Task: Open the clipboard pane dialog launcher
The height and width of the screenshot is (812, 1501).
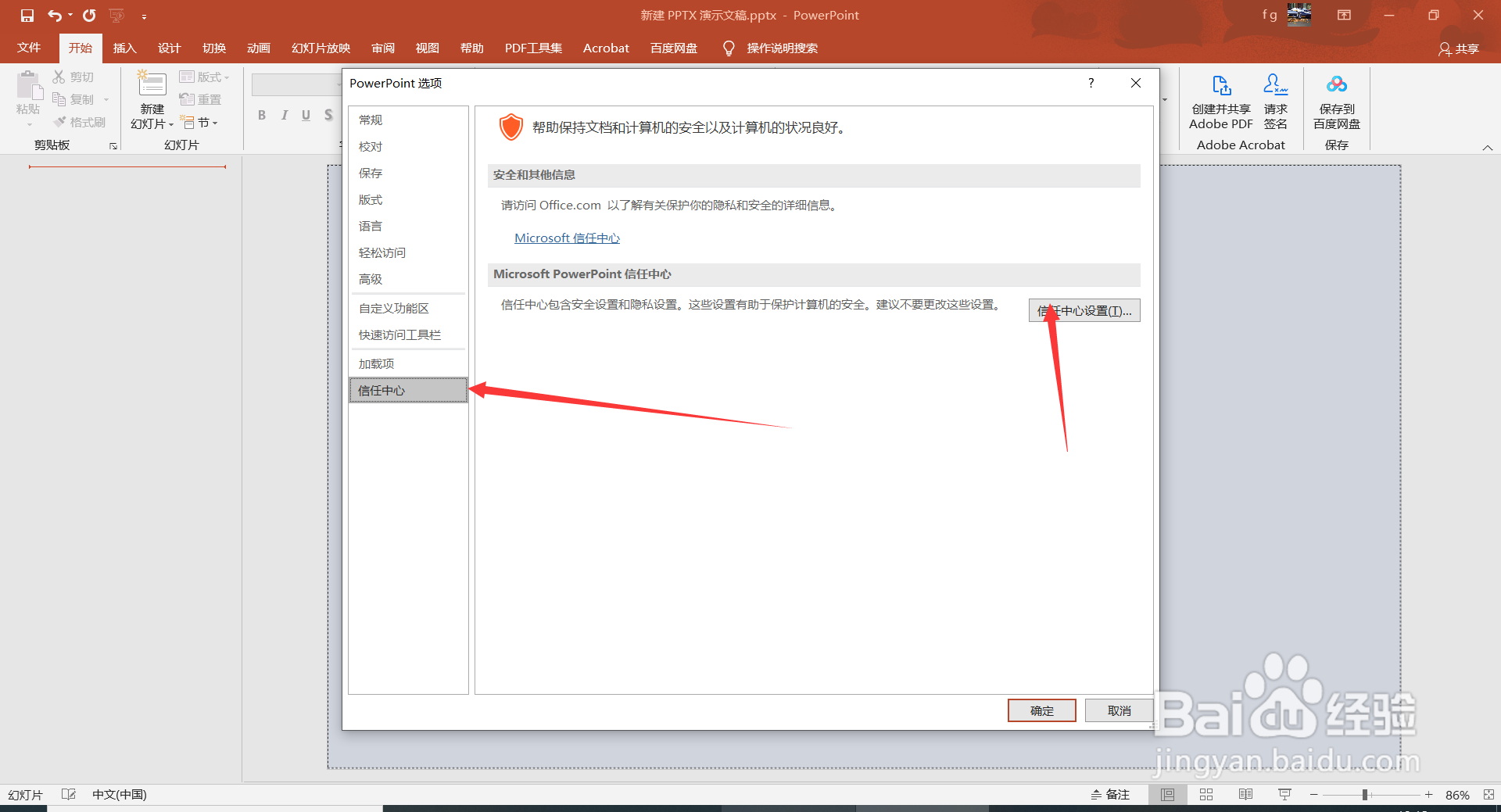Action: click(113, 146)
